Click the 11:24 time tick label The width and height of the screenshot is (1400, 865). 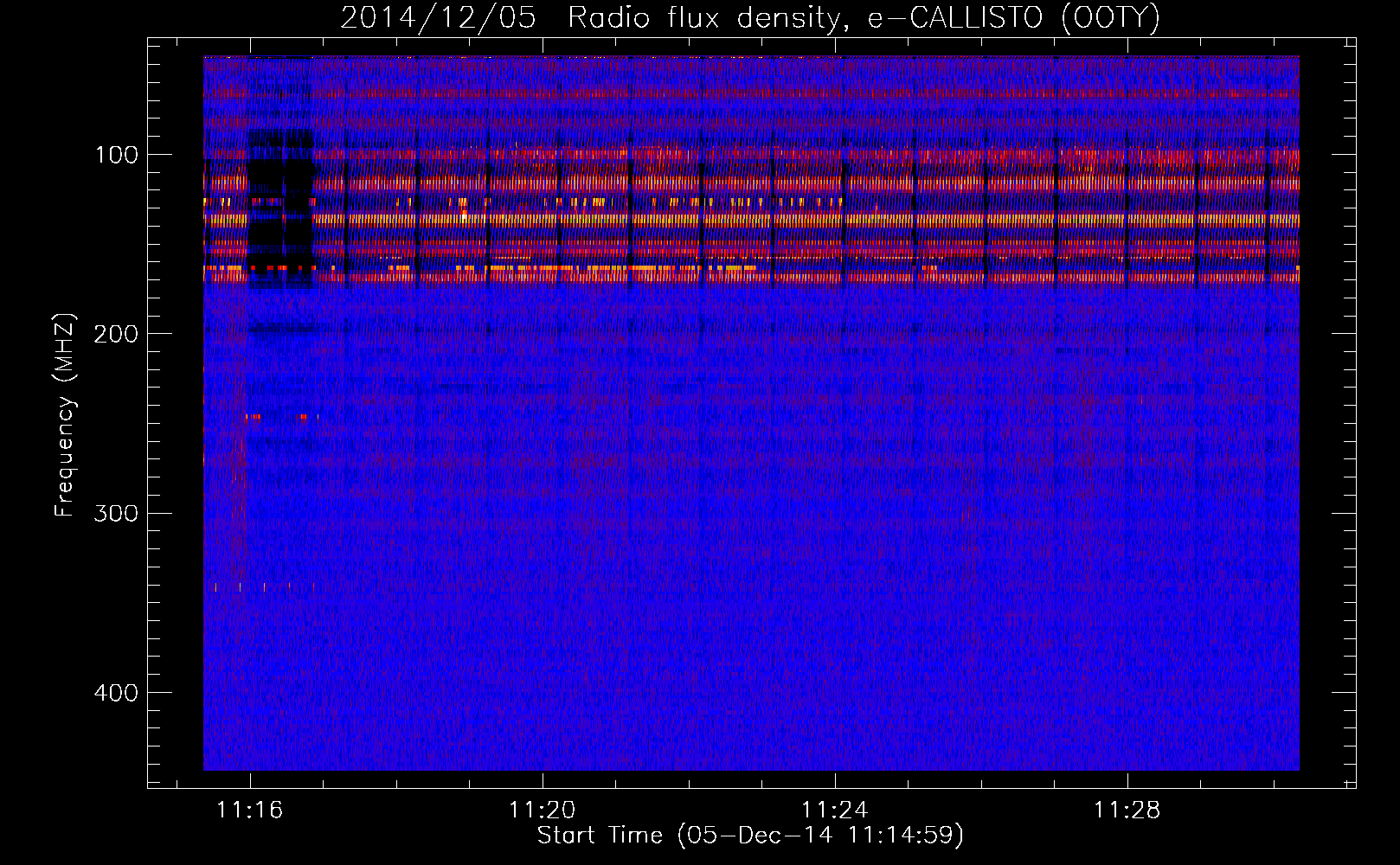tap(834, 811)
